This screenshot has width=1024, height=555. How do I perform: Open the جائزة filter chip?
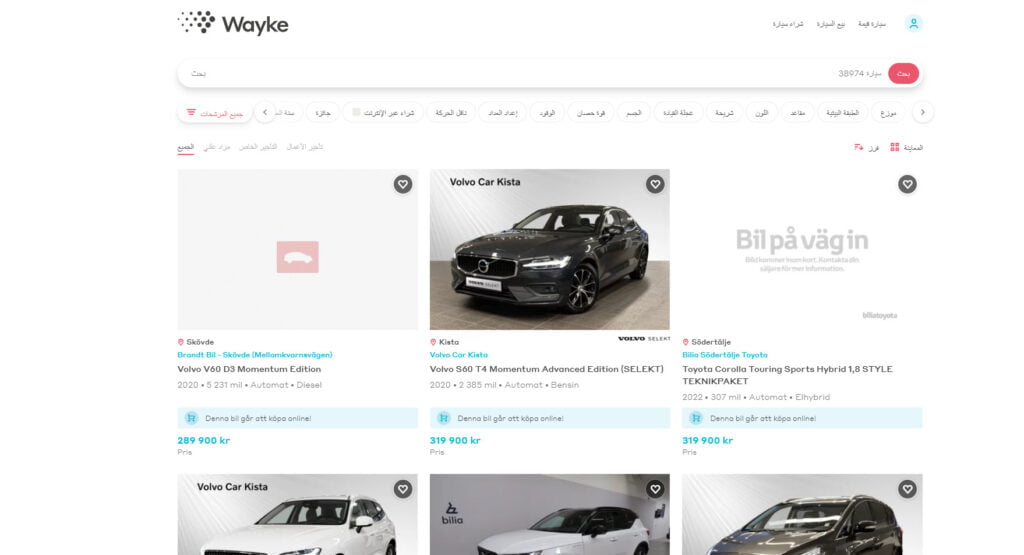(323, 112)
